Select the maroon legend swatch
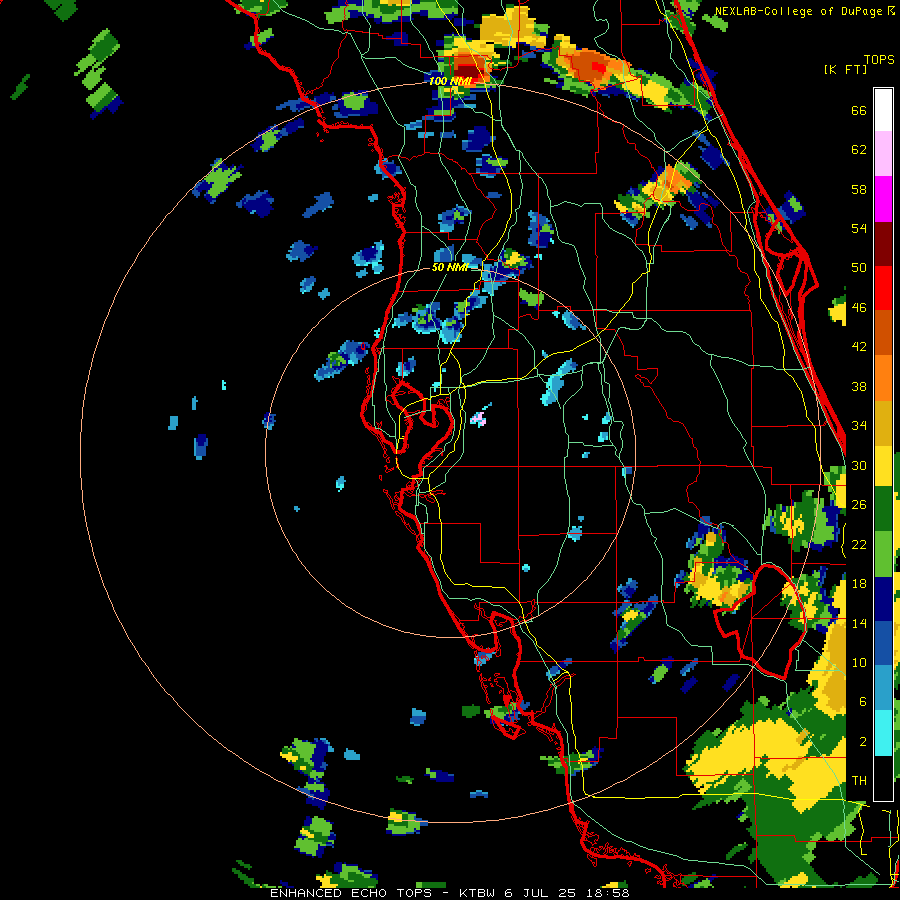The height and width of the screenshot is (900, 900). [883, 244]
